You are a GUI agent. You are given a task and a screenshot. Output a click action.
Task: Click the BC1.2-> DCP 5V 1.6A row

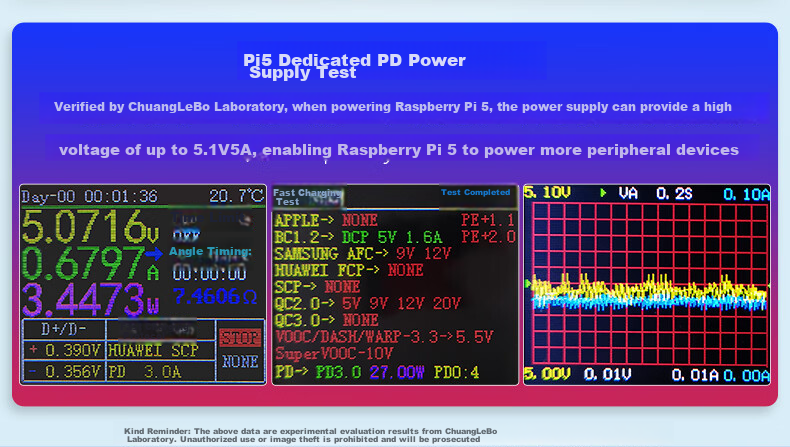[358, 237]
